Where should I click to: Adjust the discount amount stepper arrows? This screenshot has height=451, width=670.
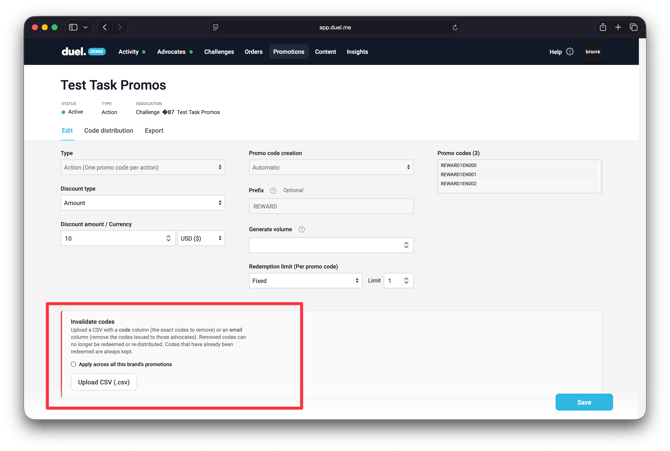pos(168,238)
